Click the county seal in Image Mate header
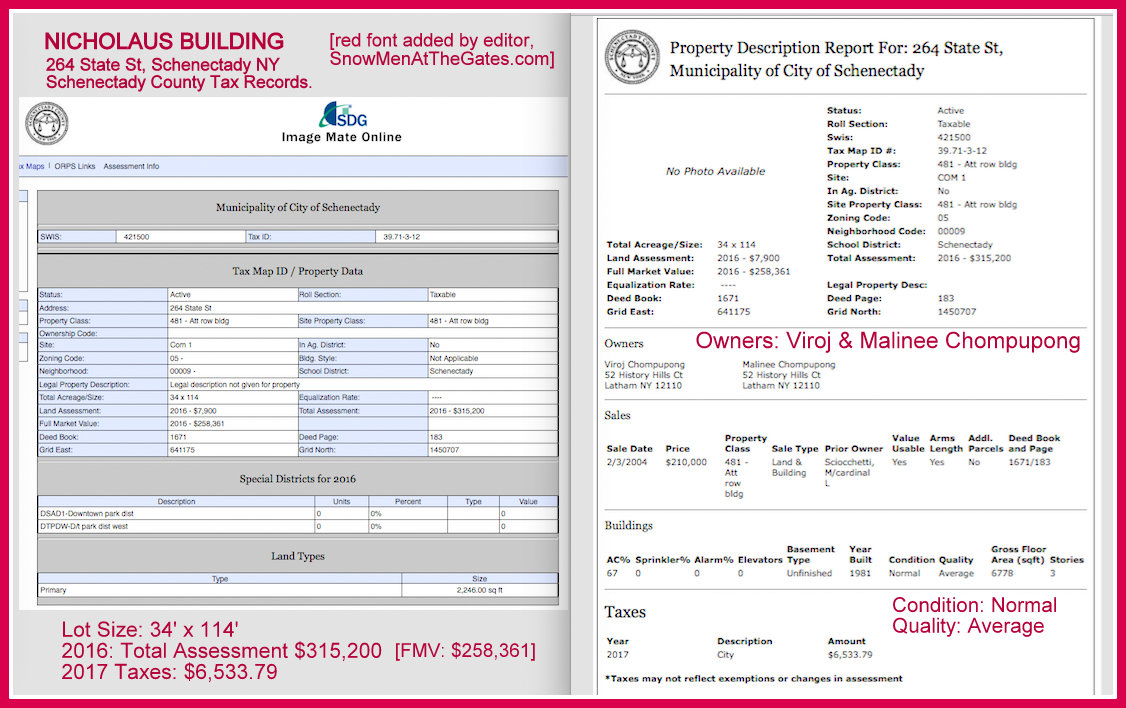The image size is (1126, 708). coord(47,123)
